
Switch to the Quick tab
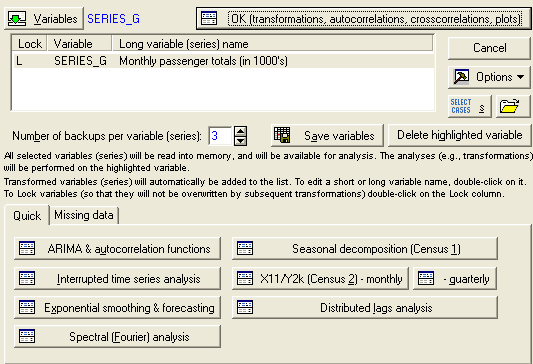point(27,215)
